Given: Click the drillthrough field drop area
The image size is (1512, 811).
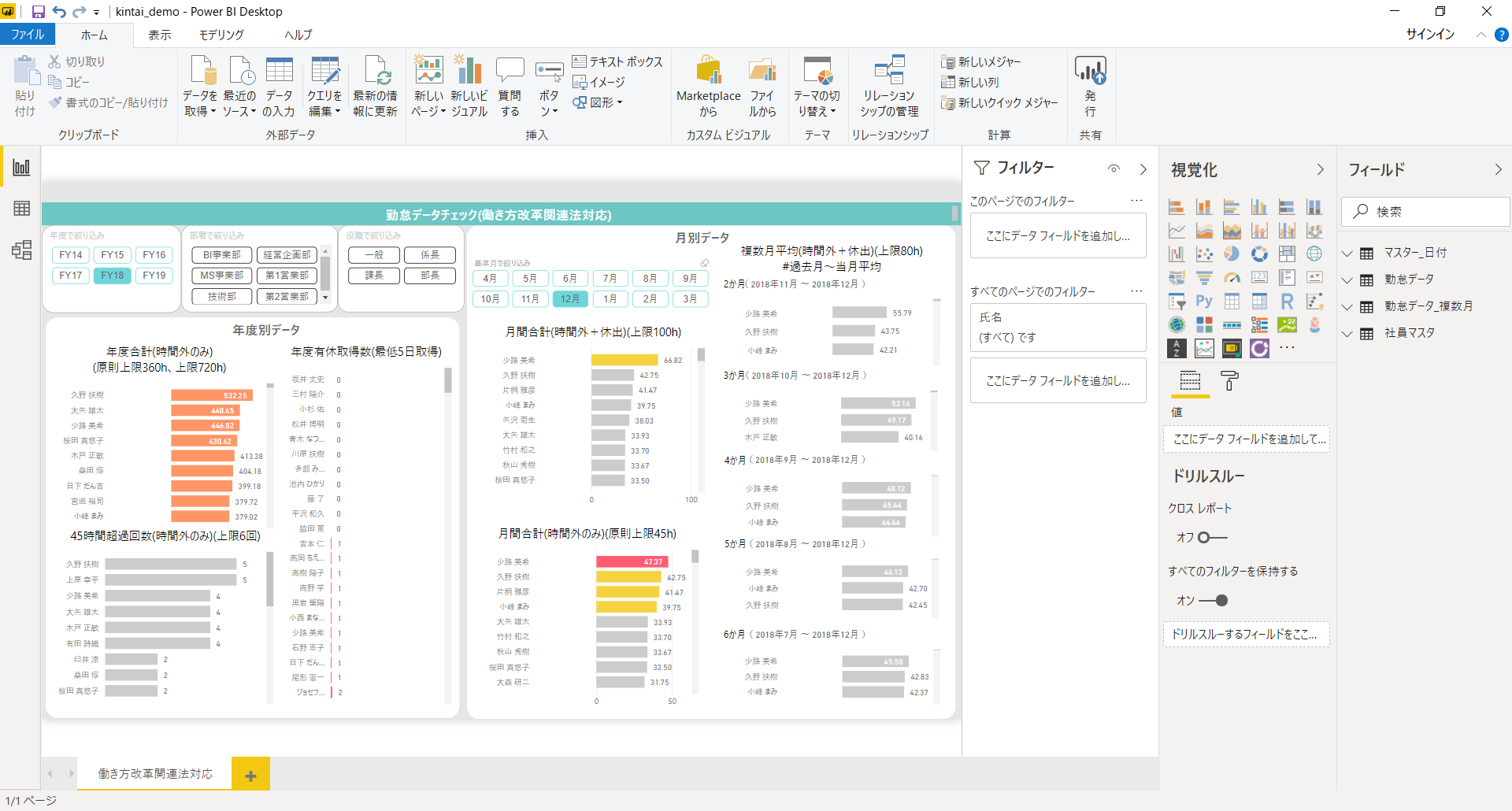Looking at the screenshot, I should [x=1247, y=635].
